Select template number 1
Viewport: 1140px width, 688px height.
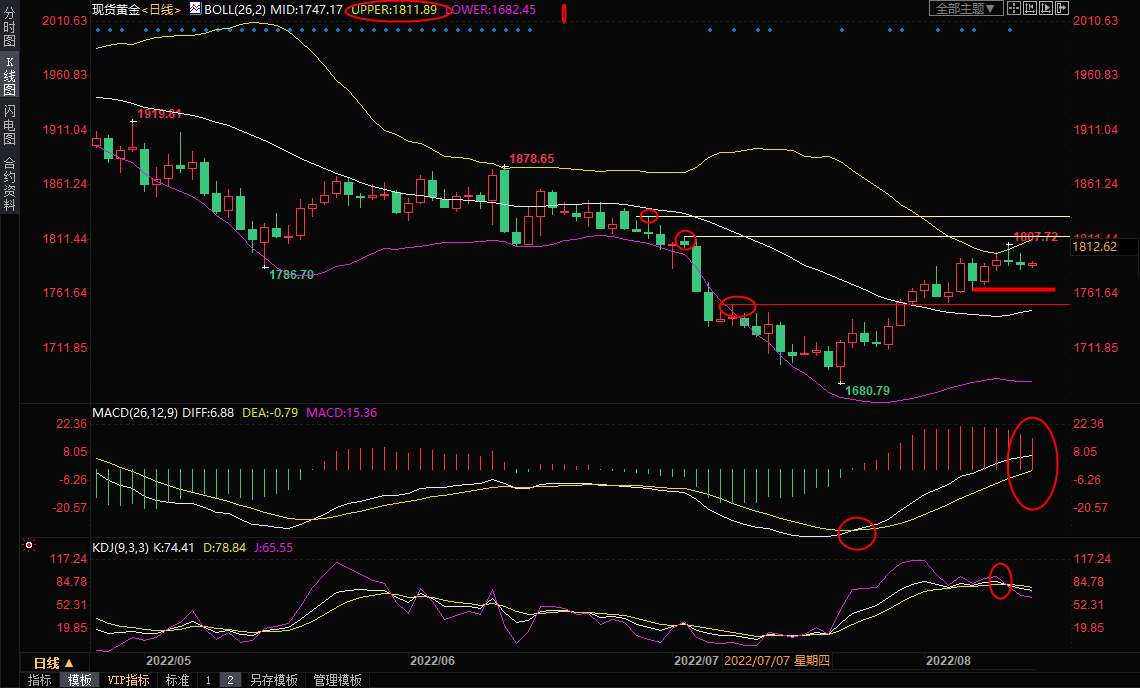click(208, 680)
